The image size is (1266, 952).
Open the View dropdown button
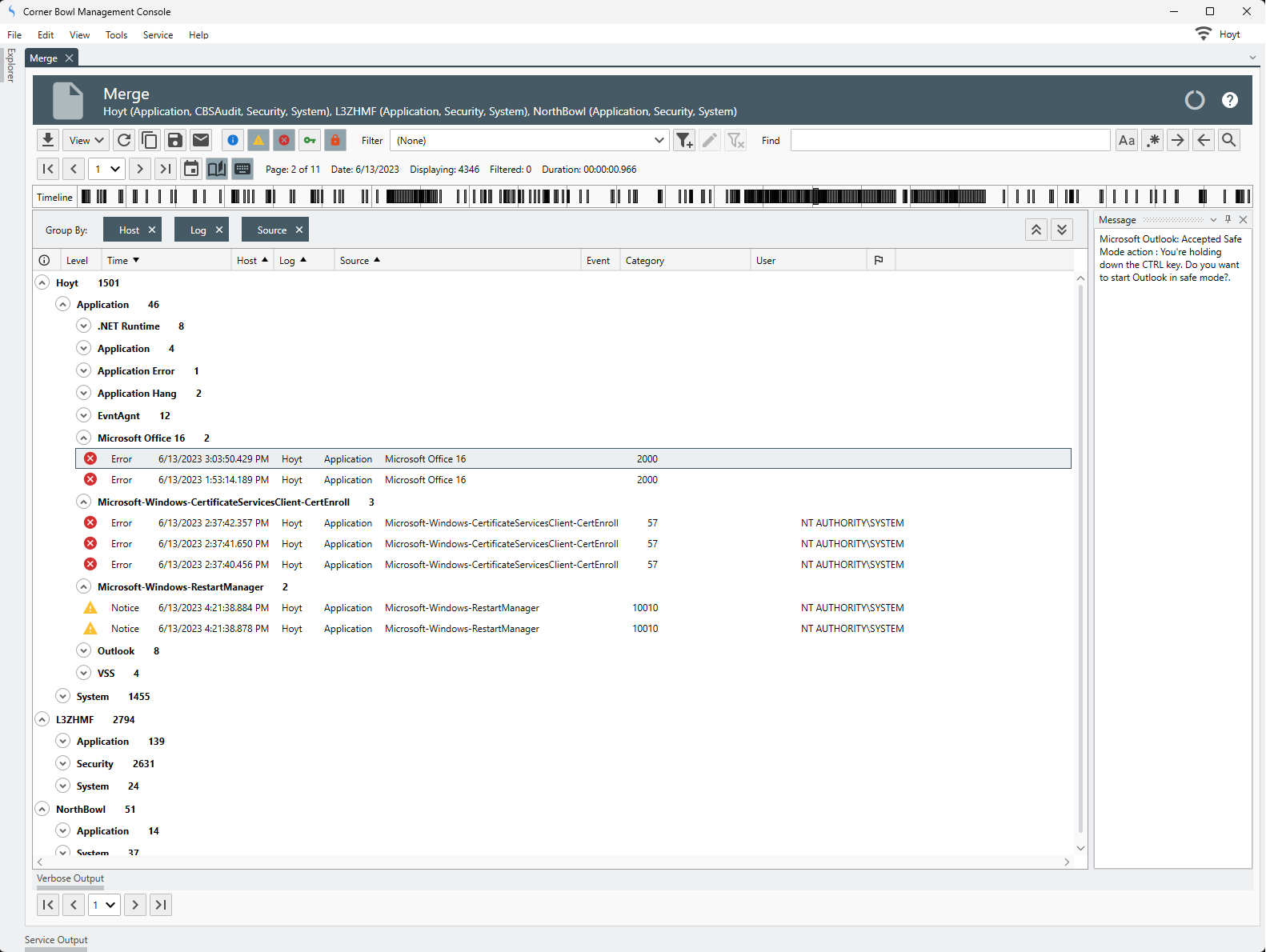[86, 140]
